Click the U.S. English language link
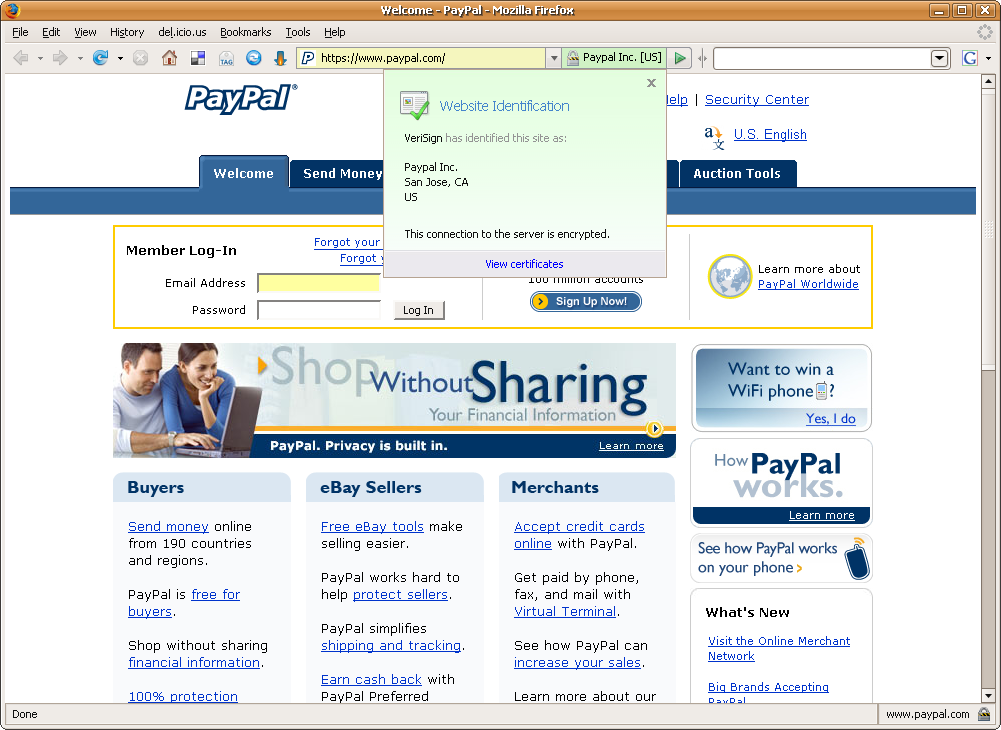The image size is (1001, 730). (770, 134)
